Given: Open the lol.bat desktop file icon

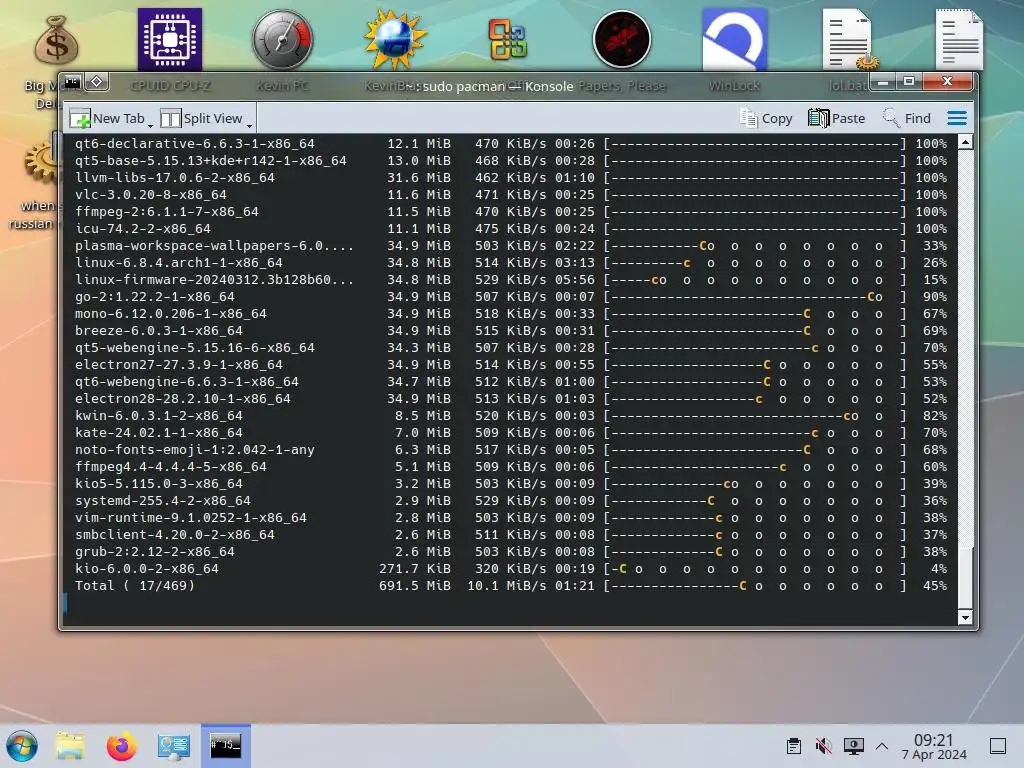Looking at the screenshot, I should [848, 50].
